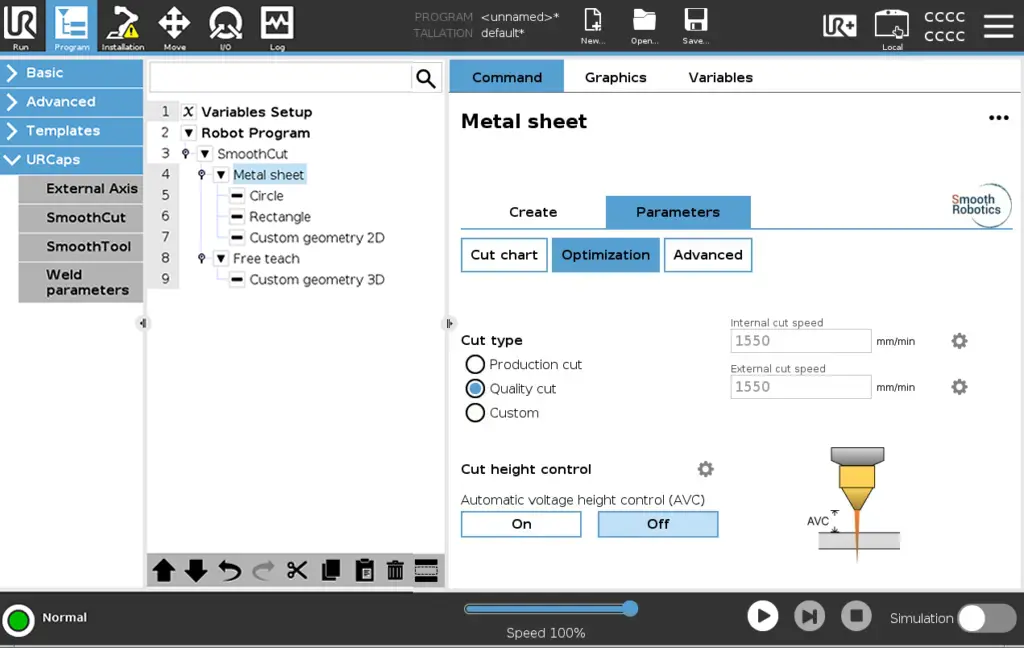Move node up with arrow icon
Image resolution: width=1024 pixels, height=648 pixels.
[164, 570]
